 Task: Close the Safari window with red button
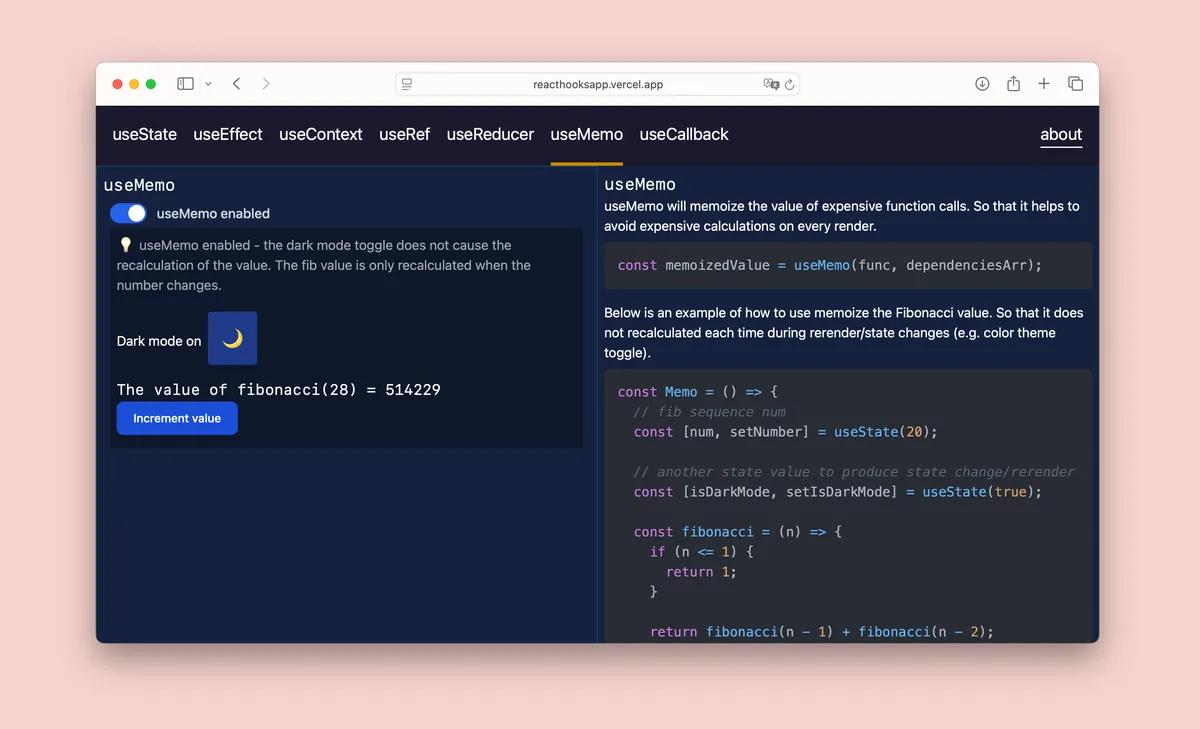(117, 84)
